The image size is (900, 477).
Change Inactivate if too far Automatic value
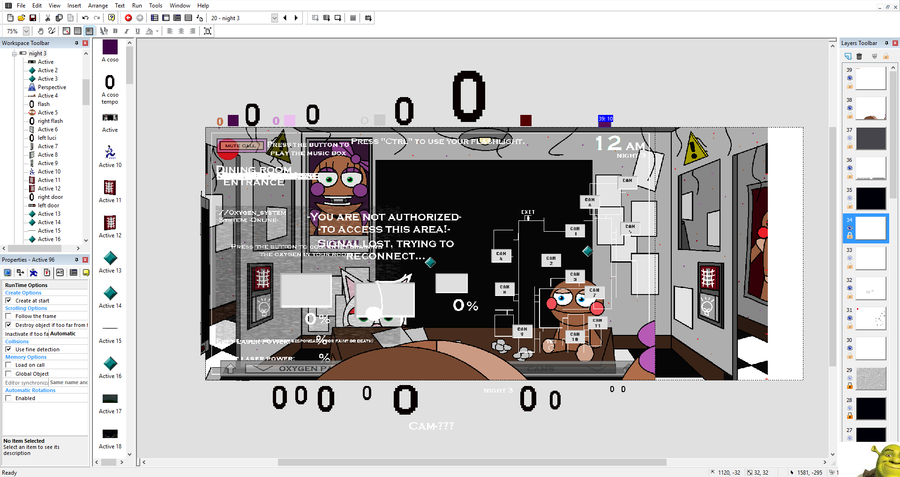(68, 333)
